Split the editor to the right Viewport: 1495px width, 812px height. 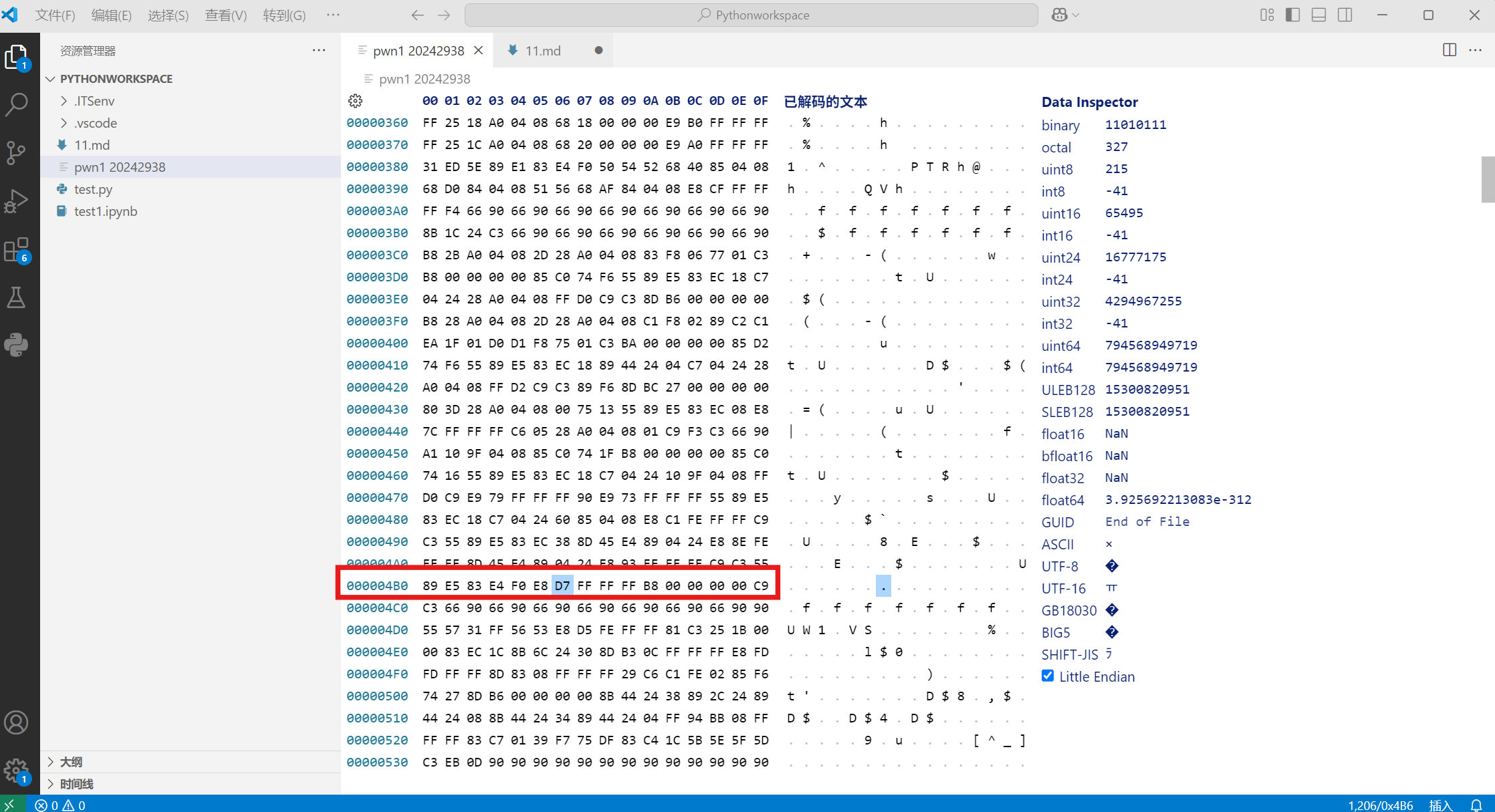pos(1449,50)
